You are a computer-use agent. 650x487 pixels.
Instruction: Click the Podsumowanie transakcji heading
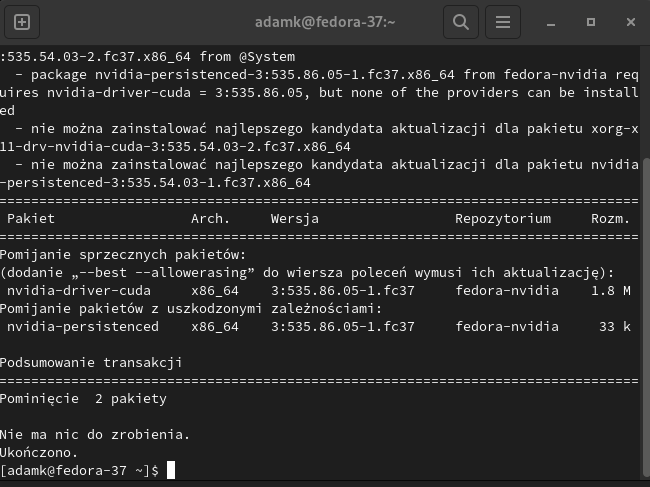[91, 363]
